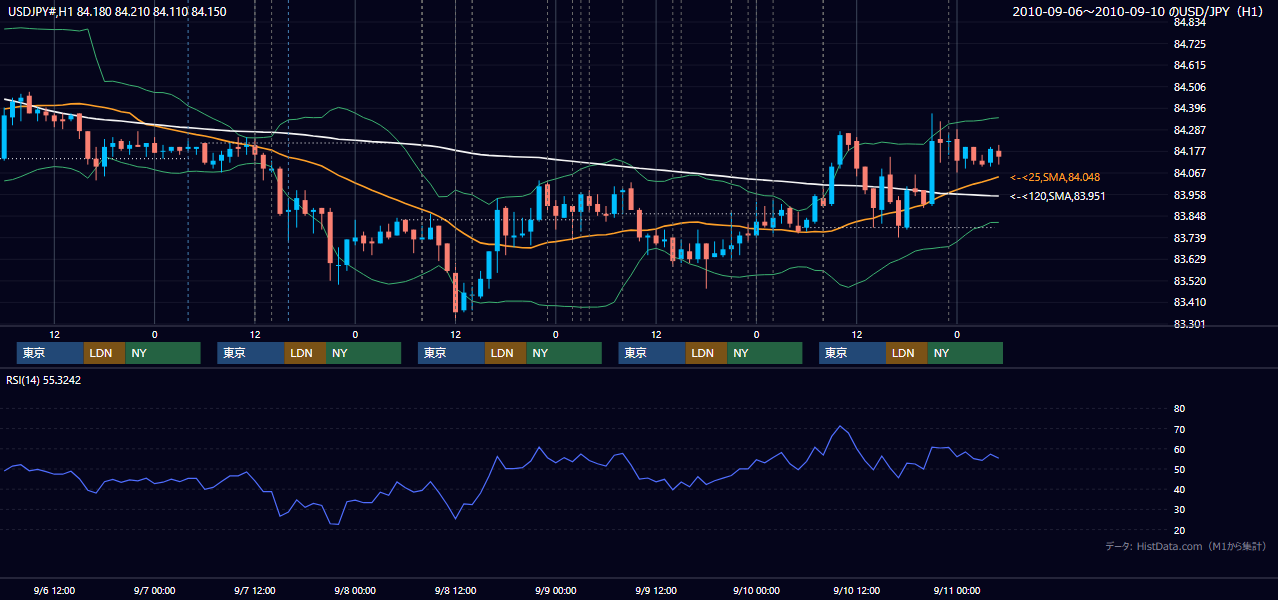The image size is (1278, 600).
Task: Click price axis label 83.410
Action: pos(1190,302)
